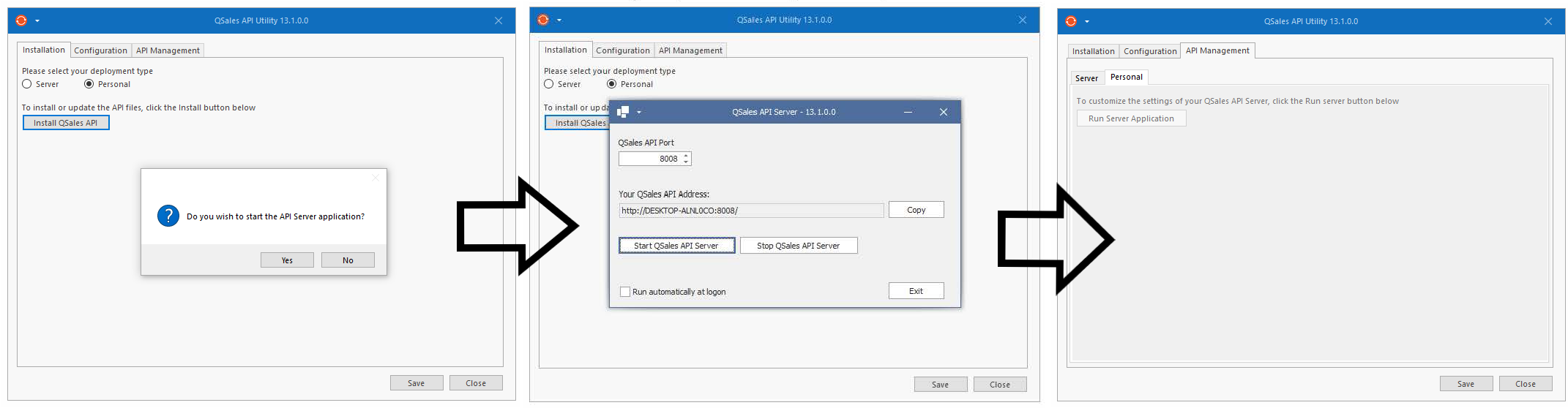Click Exit in the API Server dialog
This screenshot has width=1568, height=408.
click(916, 291)
